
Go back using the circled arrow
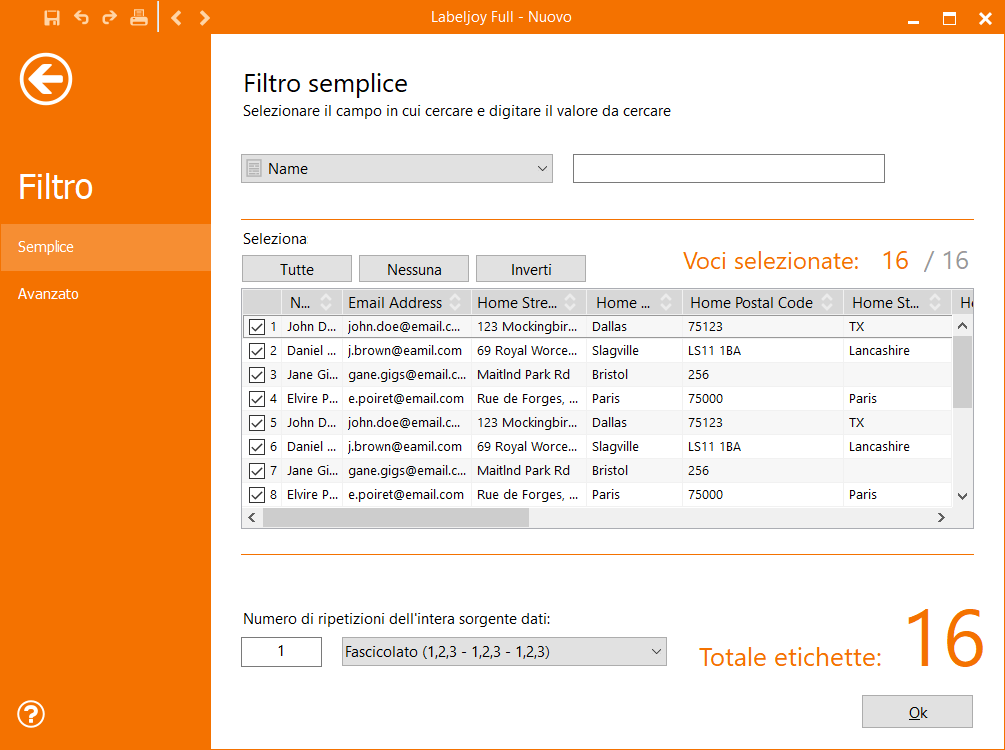click(46, 78)
